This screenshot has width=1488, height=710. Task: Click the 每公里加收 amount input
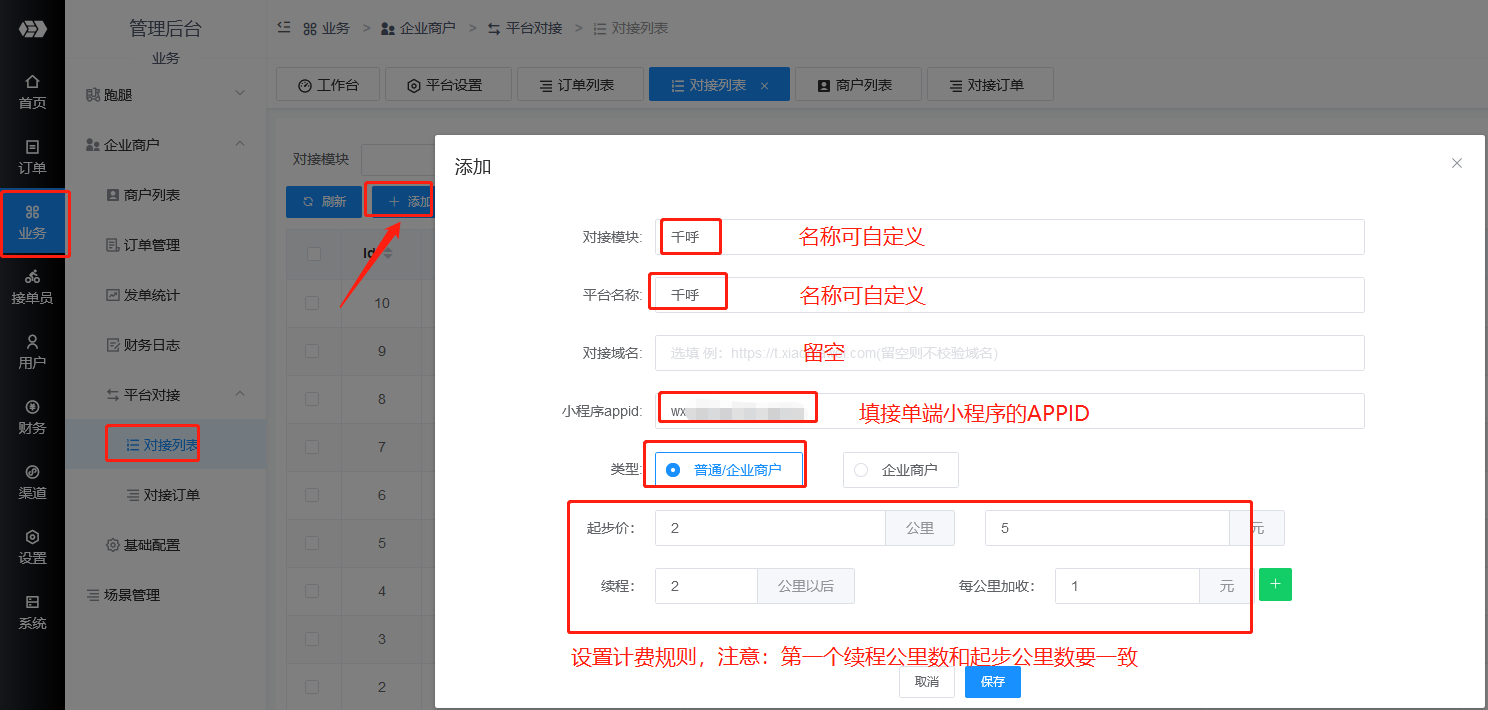(1127, 586)
